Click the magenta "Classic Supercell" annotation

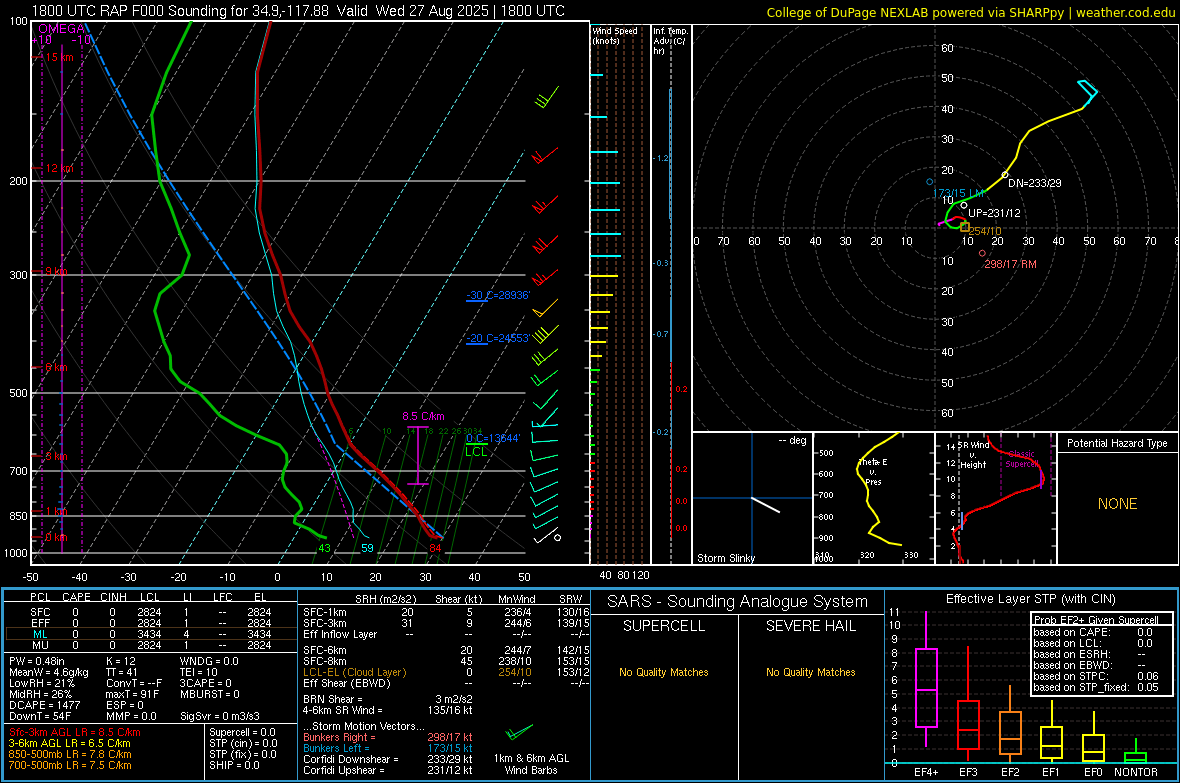[1021, 459]
